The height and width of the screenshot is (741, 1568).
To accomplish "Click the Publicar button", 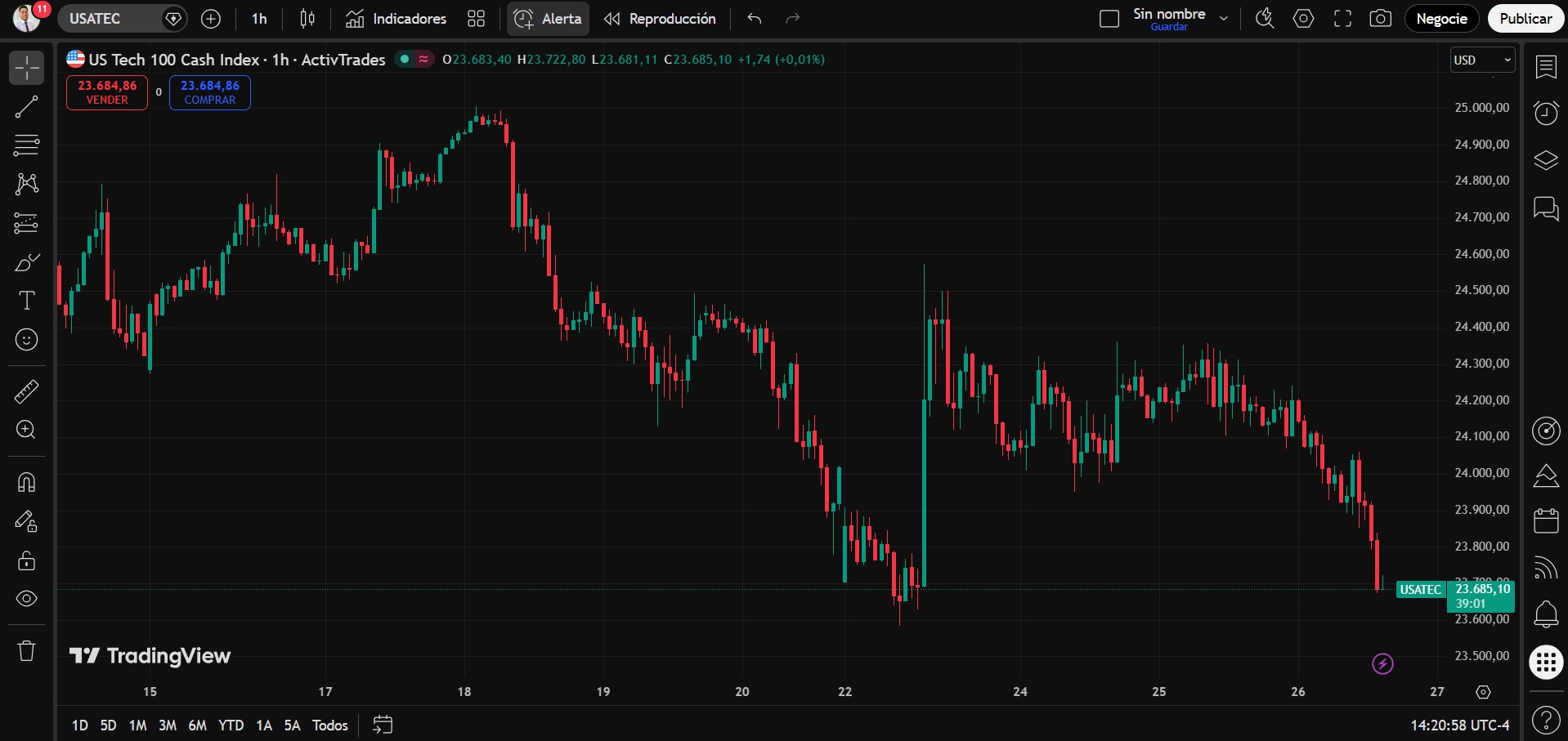I will pos(1525,19).
